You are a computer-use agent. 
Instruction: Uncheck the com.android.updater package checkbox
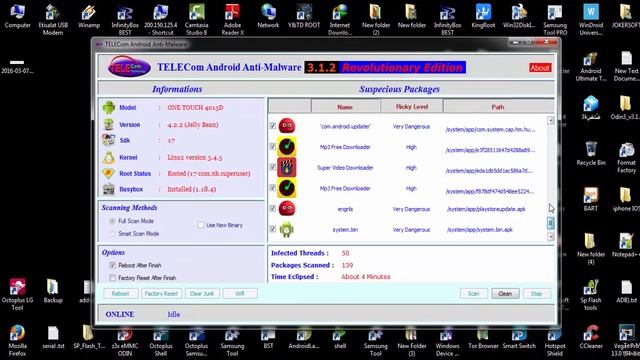(273, 126)
